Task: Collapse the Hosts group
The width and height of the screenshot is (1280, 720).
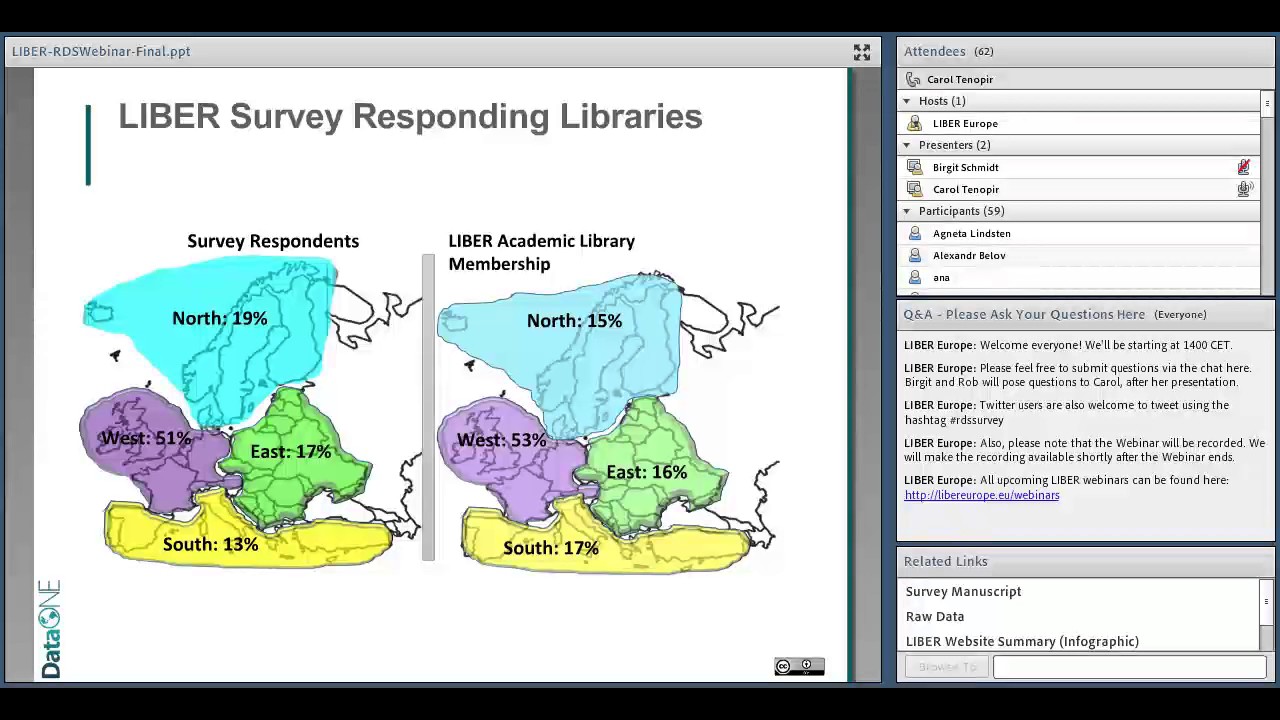Action: pyautogui.click(x=907, y=101)
